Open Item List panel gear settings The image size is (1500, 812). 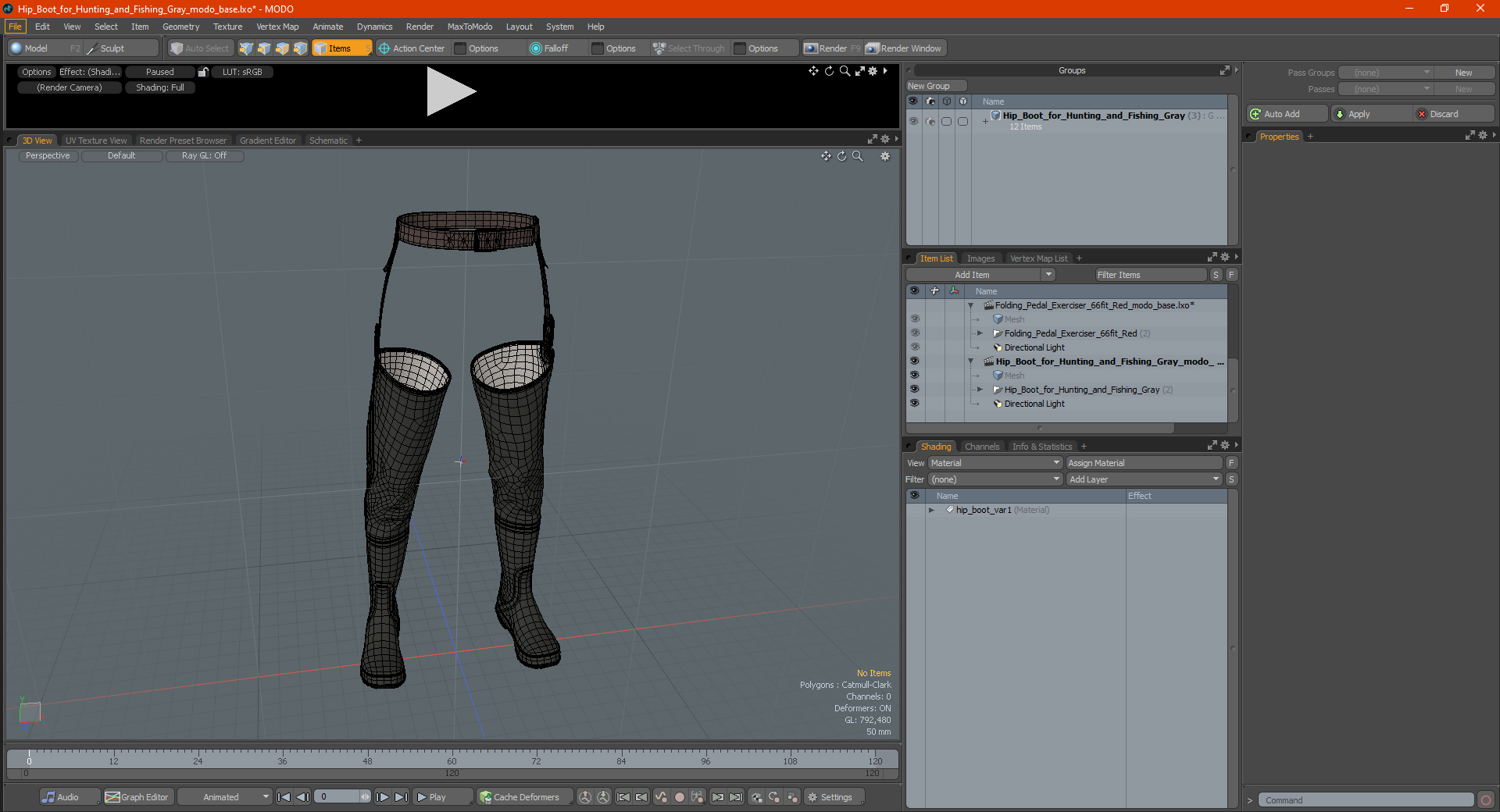click(x=1225, y=258)
